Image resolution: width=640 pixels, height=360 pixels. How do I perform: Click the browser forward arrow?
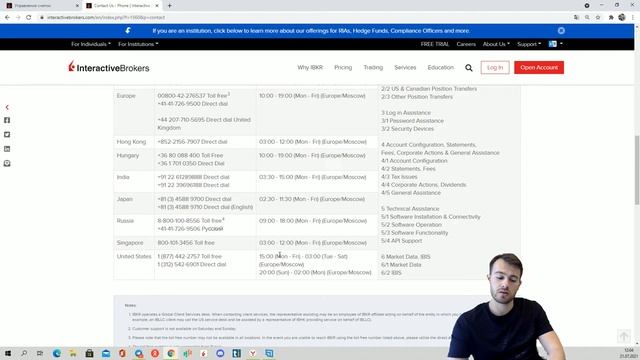(18, 18)
